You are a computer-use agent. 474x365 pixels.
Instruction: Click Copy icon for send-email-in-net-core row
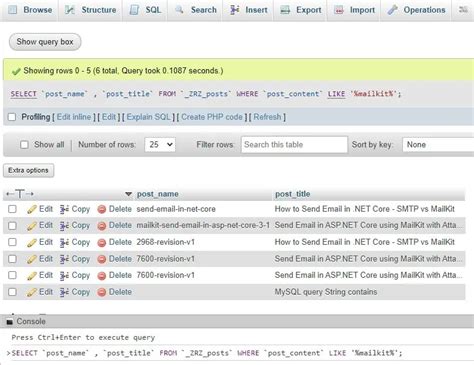(64, 209)
